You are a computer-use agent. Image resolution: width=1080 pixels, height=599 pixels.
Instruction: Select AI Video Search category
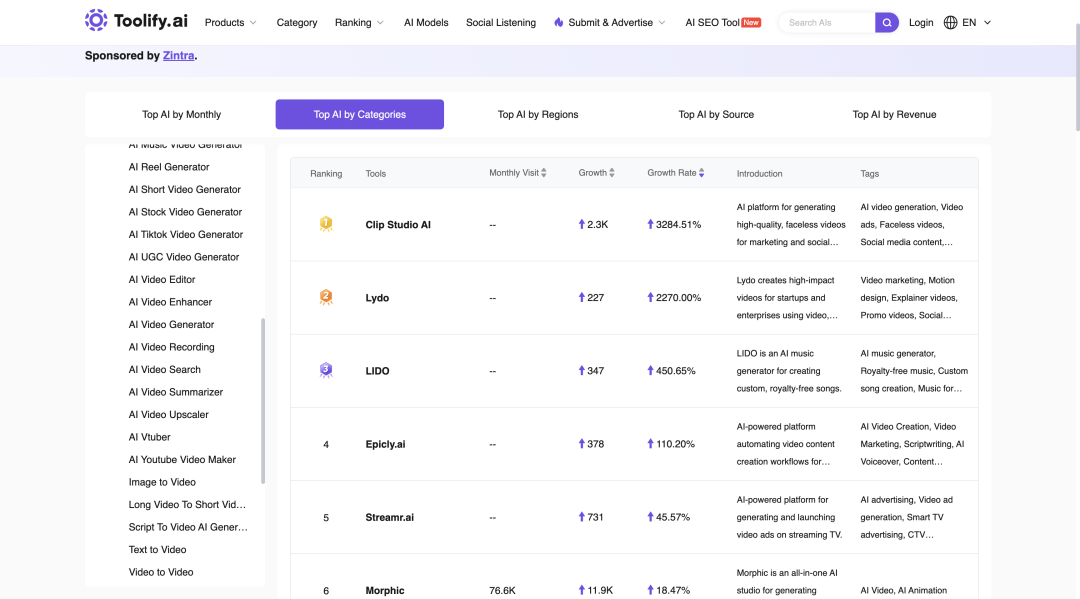click(165, 370)
